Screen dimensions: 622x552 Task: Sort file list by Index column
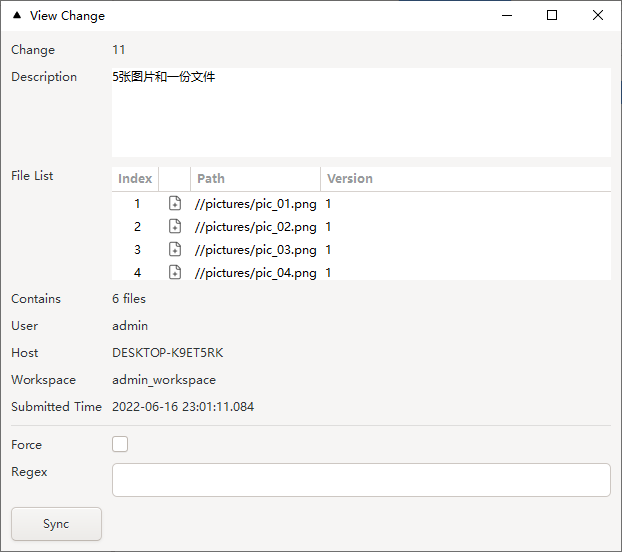135,179
